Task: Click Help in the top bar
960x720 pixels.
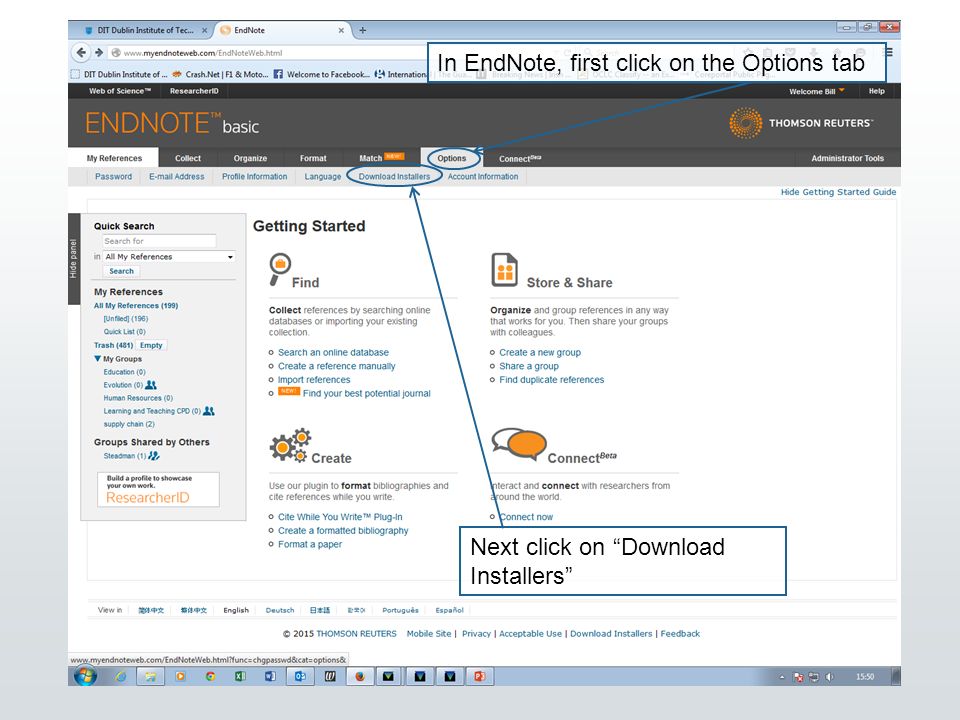Action: click(876, 91)
